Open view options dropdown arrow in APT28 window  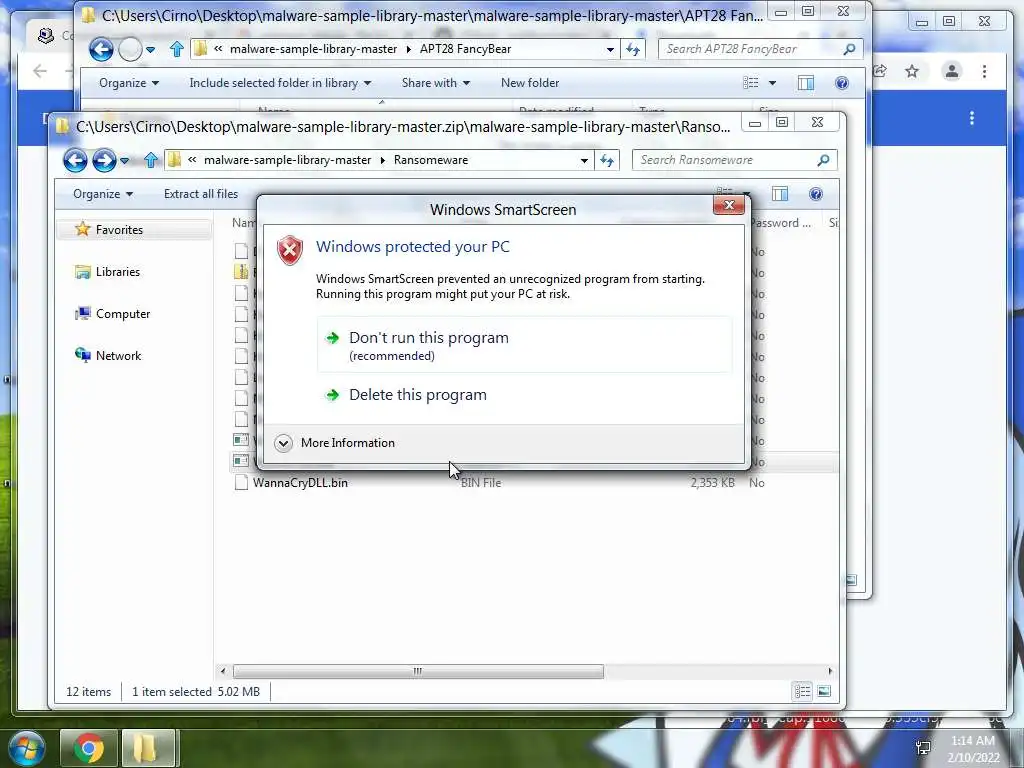tap(773, 83)
